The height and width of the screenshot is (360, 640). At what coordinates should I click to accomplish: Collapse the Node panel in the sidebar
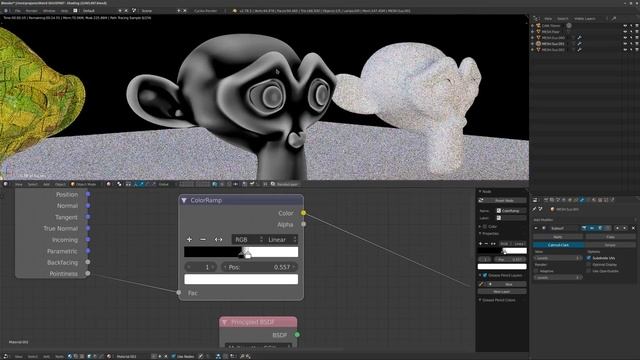point(480,191)
